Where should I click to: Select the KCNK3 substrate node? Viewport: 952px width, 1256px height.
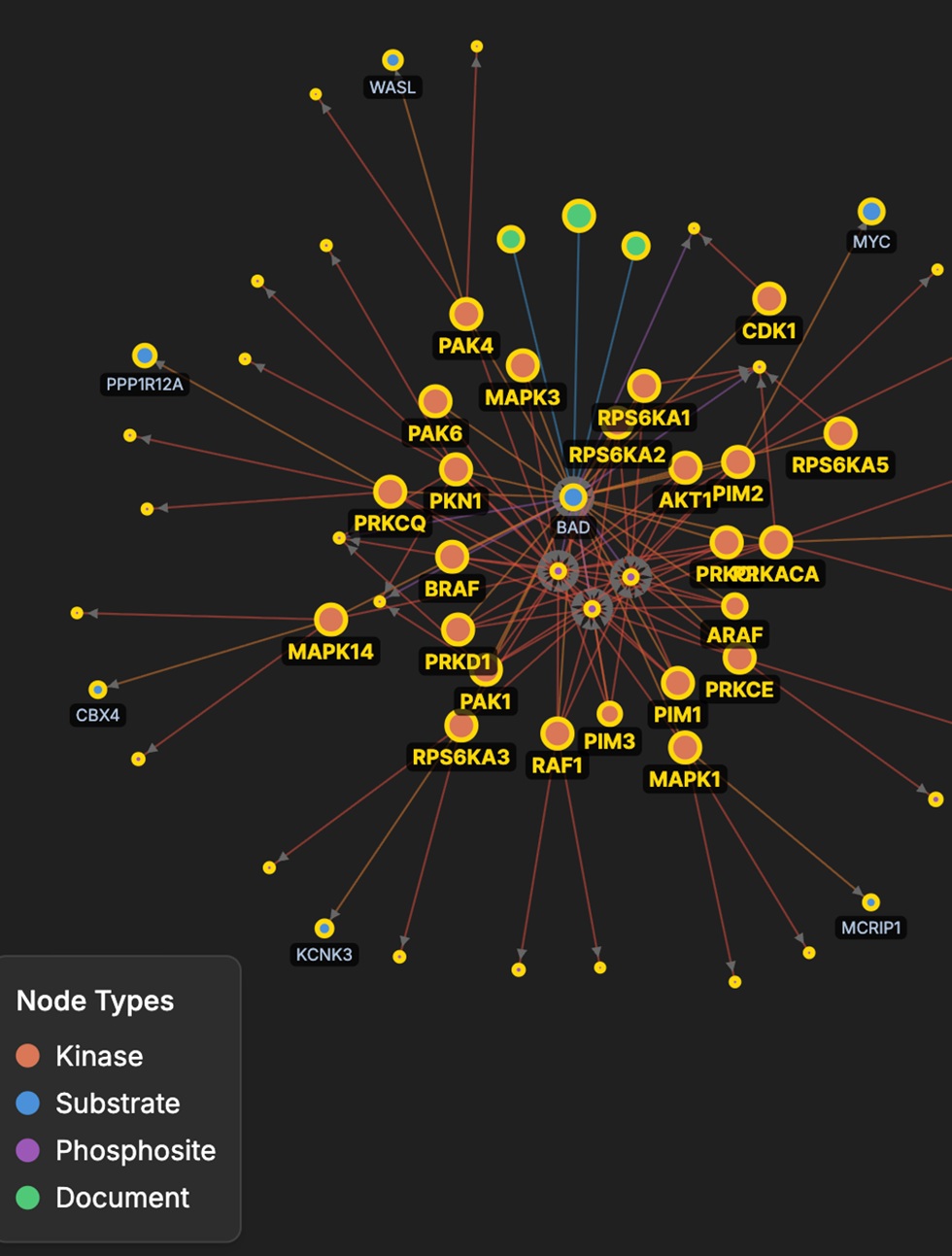[324, 929]
